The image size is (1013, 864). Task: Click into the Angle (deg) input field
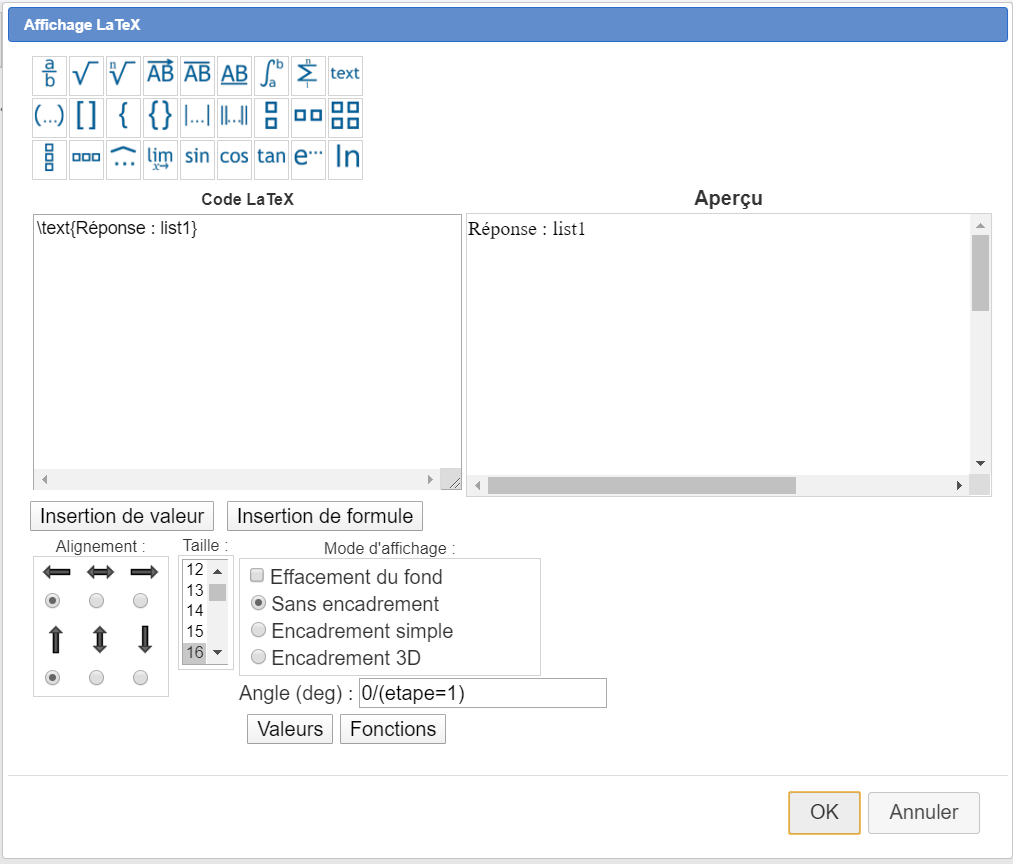click(482, 693)
